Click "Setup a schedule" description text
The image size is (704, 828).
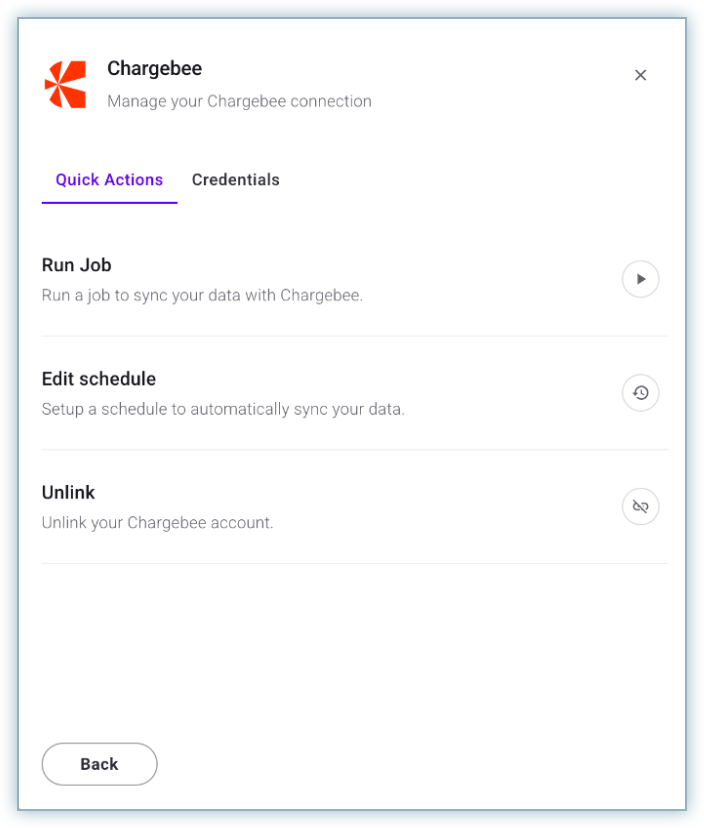(222, 409)
